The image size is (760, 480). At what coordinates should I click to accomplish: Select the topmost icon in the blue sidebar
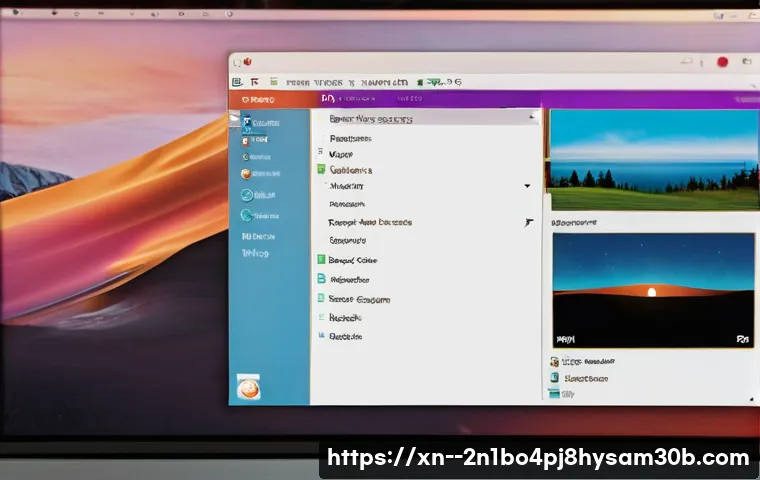click(247, 123)
